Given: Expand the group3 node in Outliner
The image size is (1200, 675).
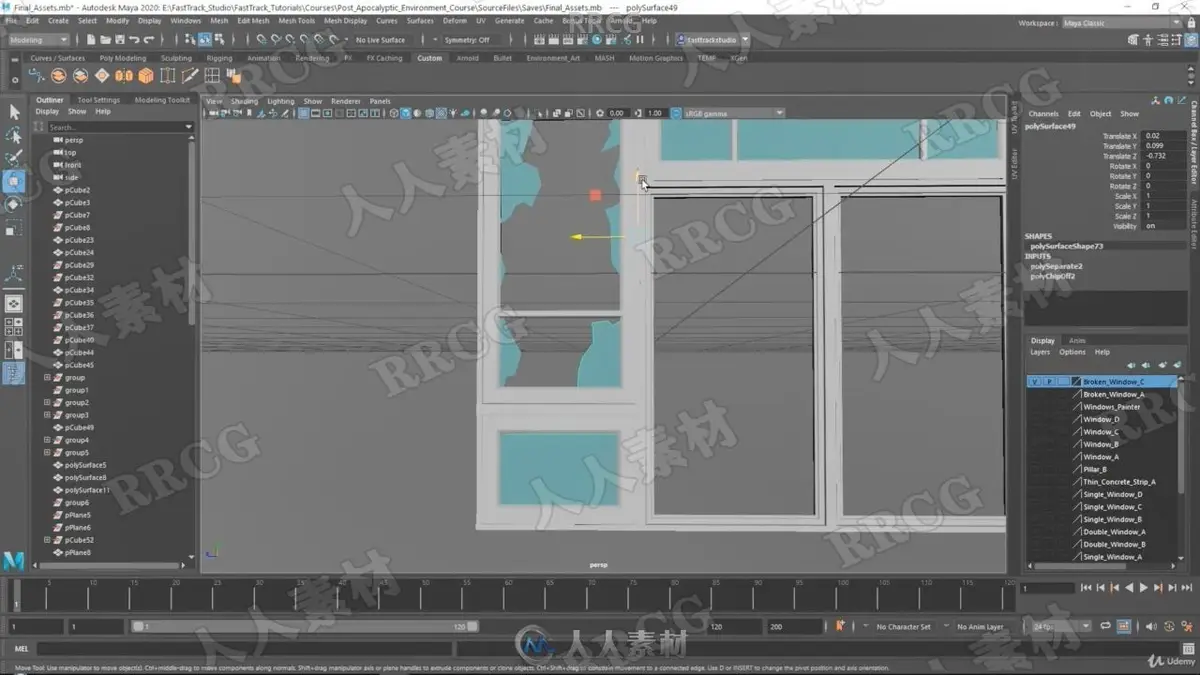Looking at the screenshot, I should coord(47,415).
